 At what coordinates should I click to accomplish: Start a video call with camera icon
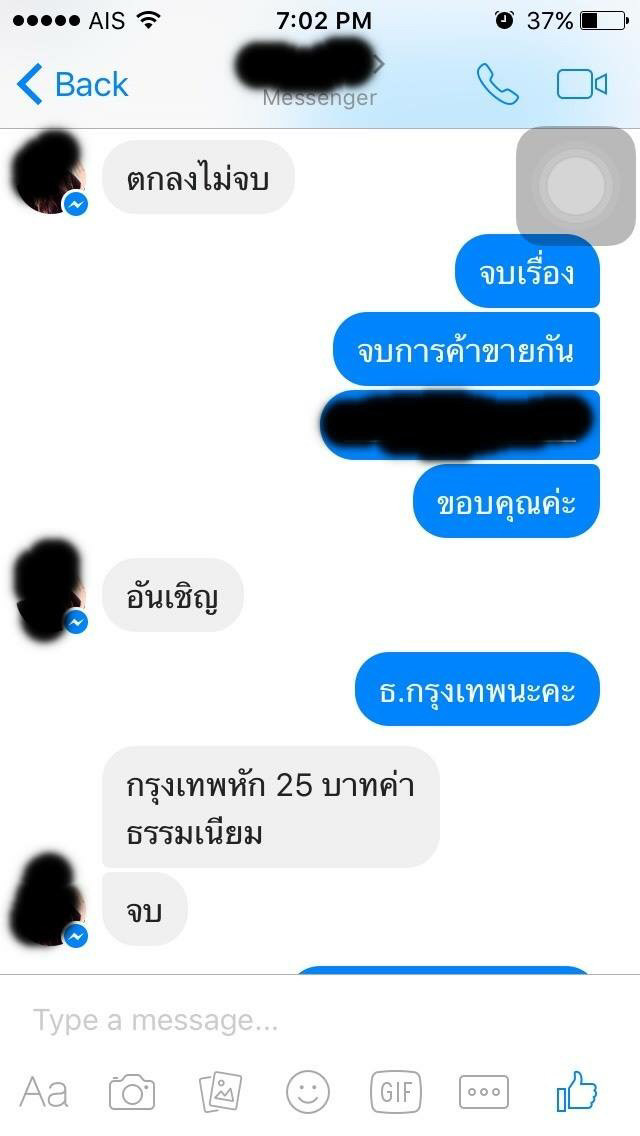pos(581,85)
